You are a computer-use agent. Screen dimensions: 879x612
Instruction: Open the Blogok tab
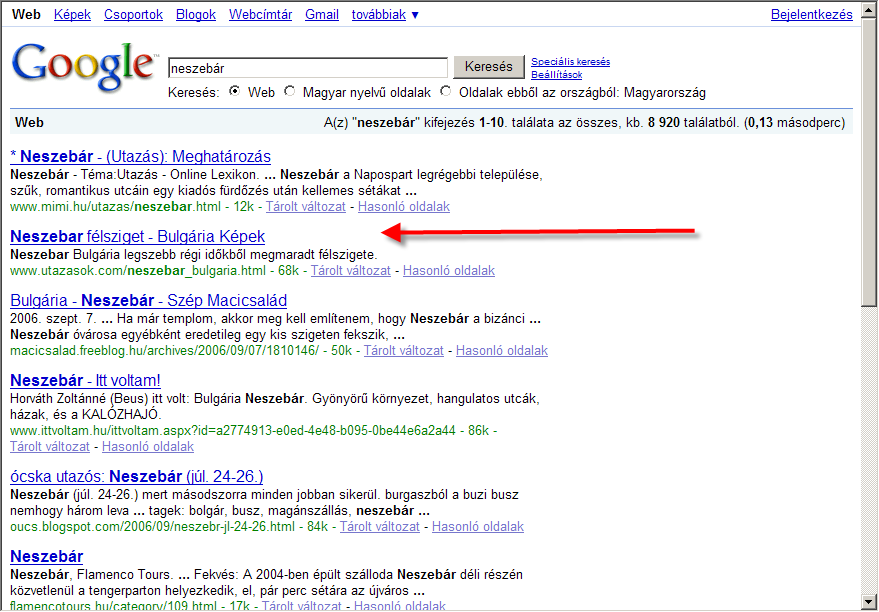coord(196,15)
